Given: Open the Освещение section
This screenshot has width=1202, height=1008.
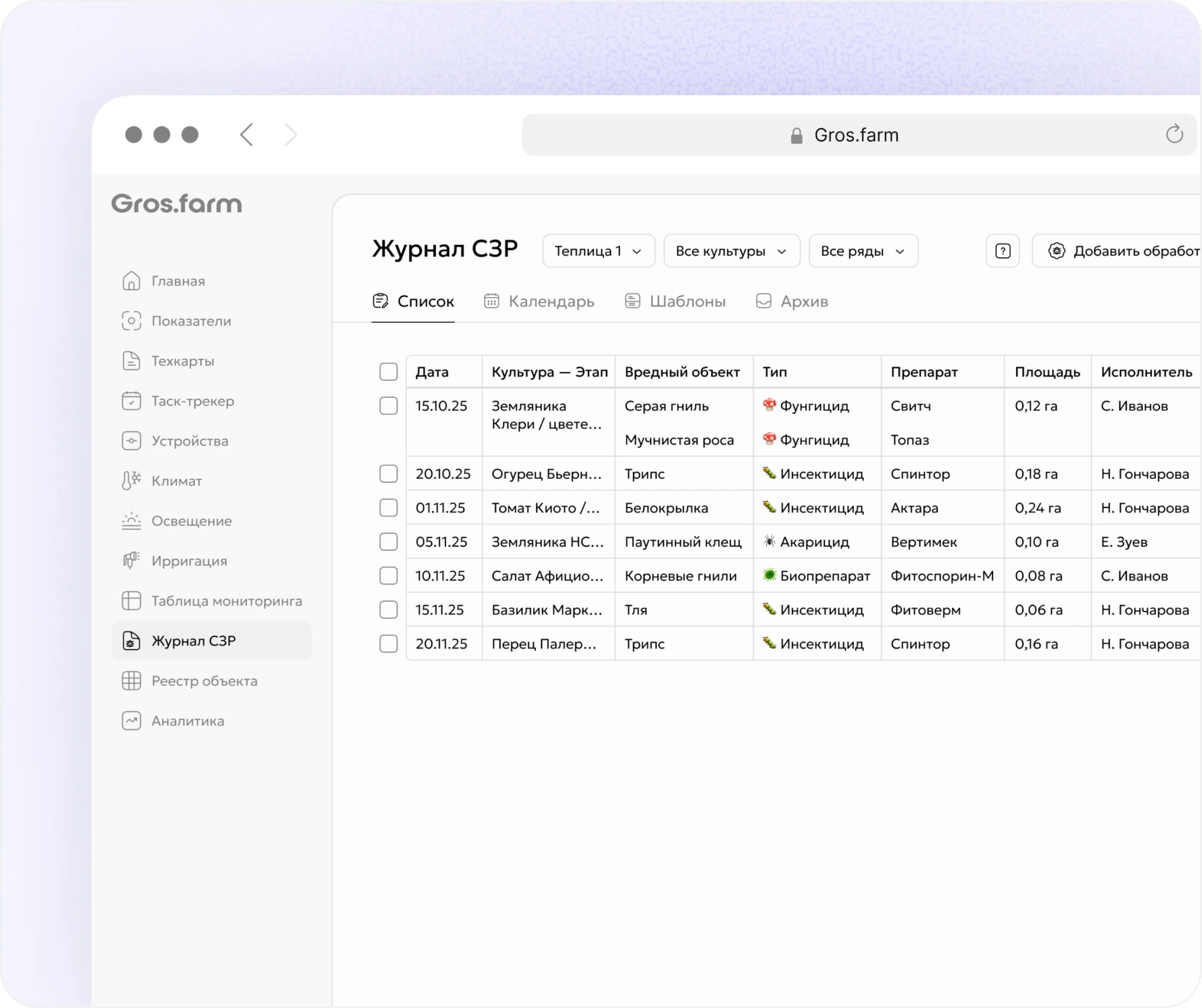Looking at the screenshot, I should [211, 521].
